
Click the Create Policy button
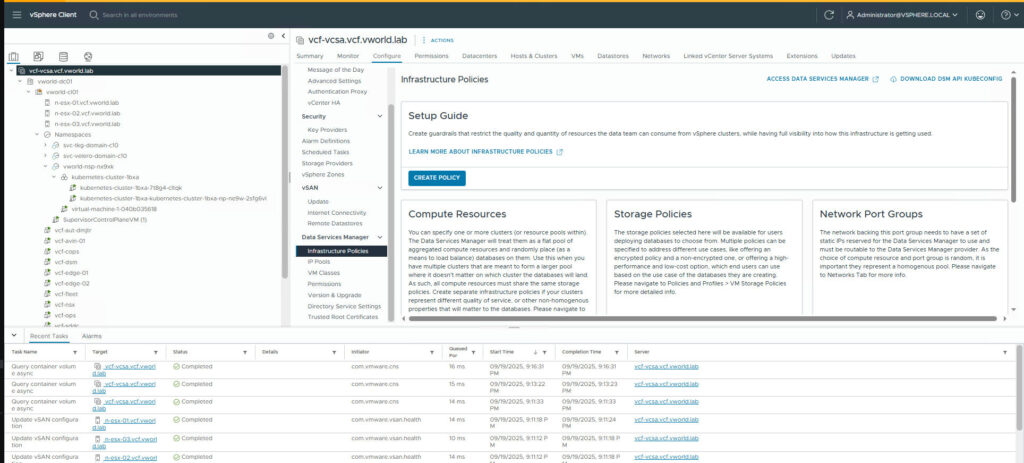click(437, 178)
